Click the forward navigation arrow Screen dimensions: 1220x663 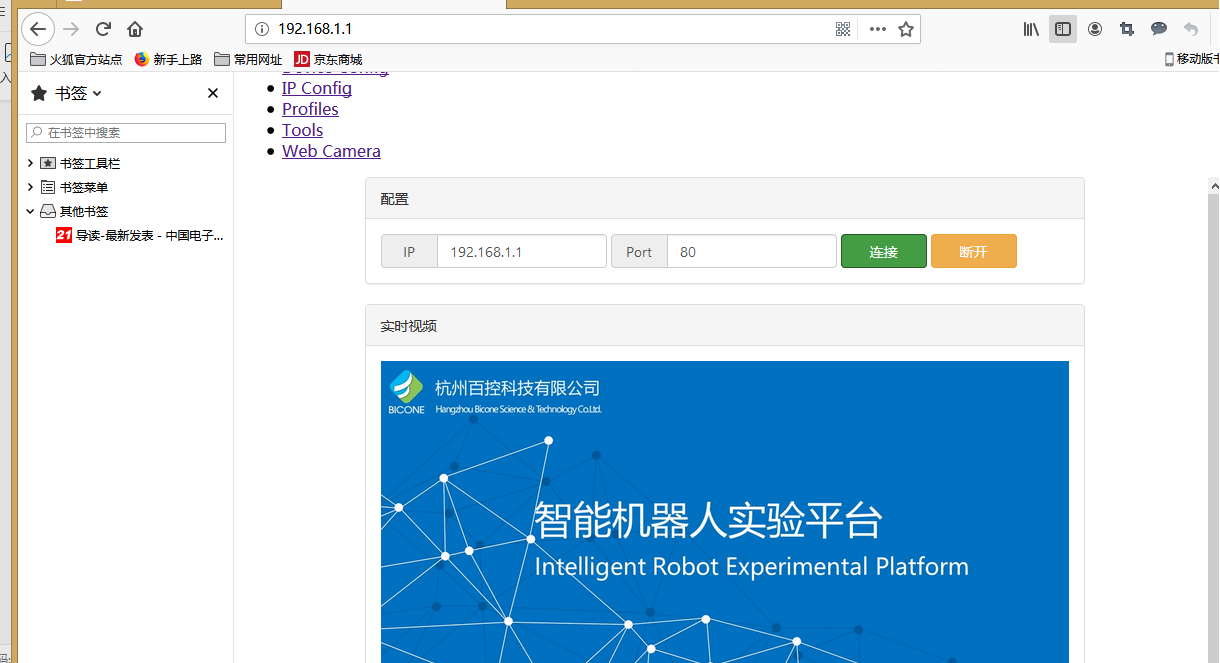coord(71,29)
